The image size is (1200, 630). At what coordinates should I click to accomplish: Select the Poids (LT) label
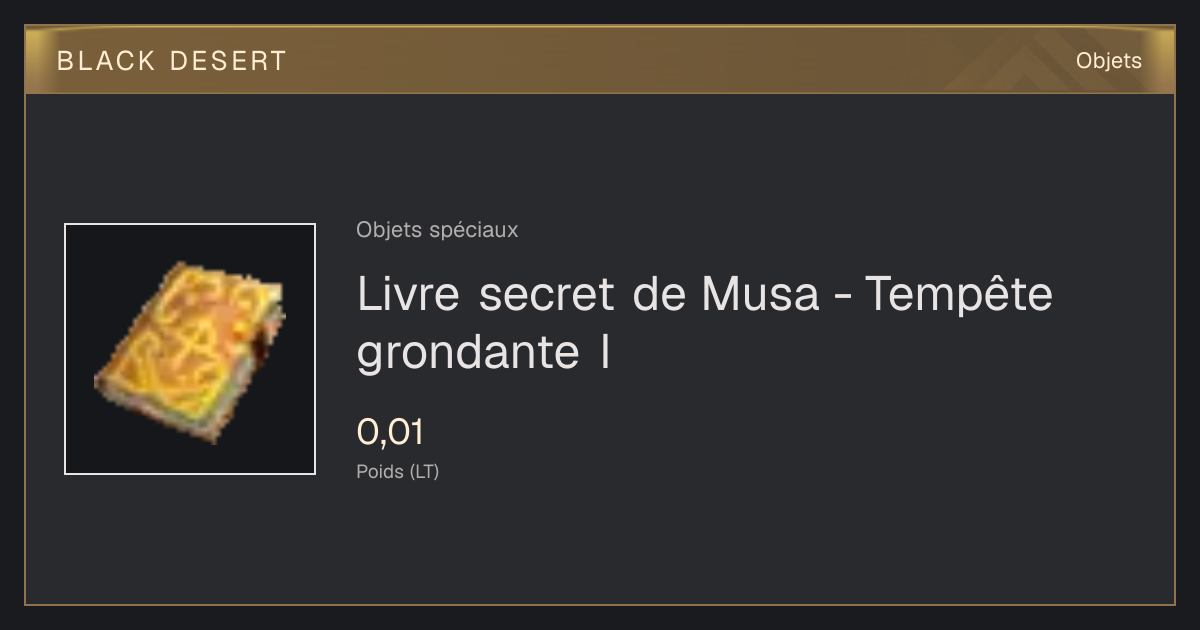click(397, 472)
